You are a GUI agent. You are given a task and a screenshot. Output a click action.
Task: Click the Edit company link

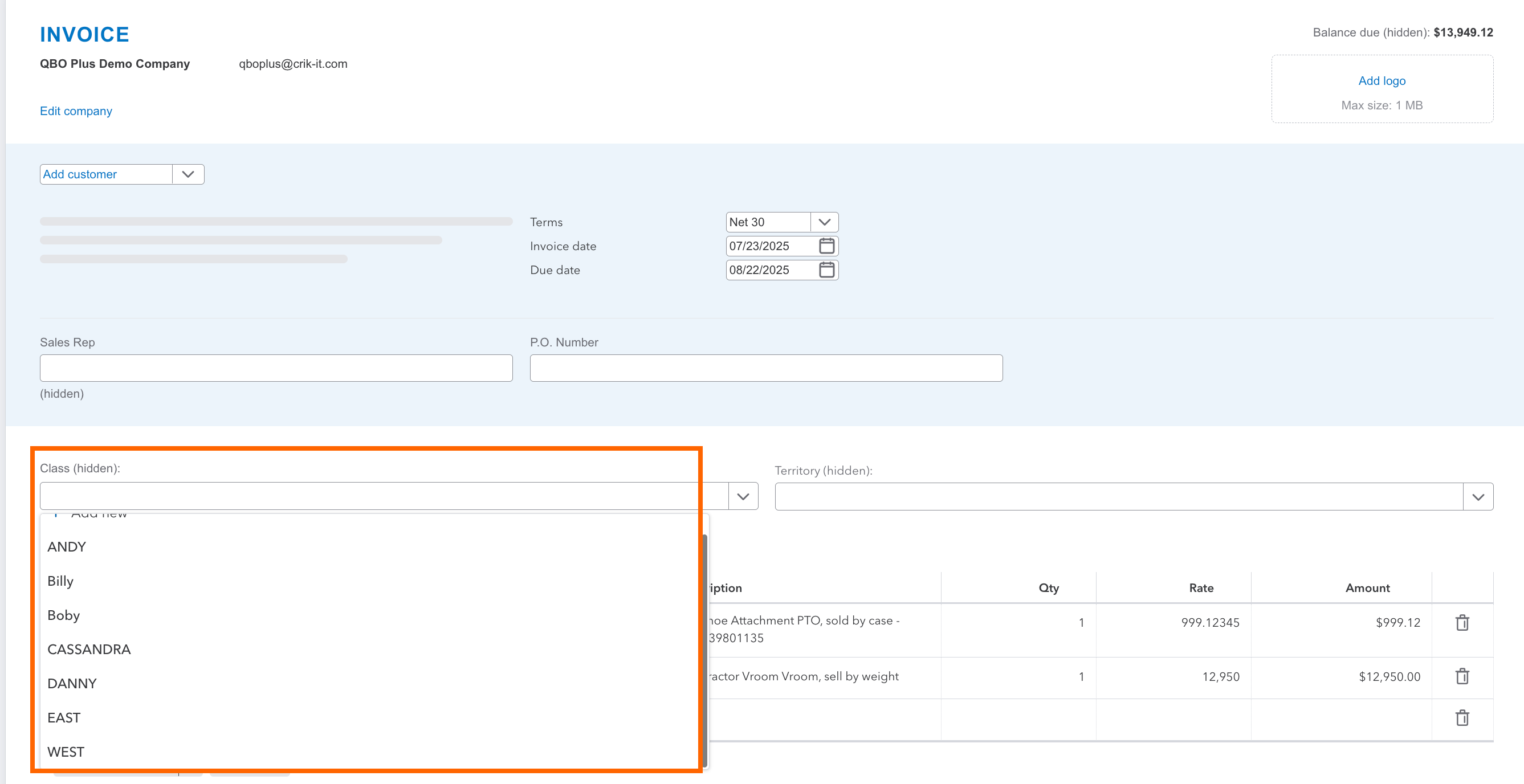(76, 111)
